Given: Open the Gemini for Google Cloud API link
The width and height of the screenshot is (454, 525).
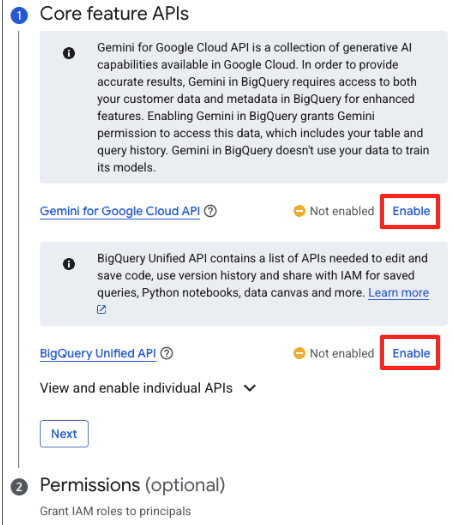Looking at the screenshot, I should 120,211.
